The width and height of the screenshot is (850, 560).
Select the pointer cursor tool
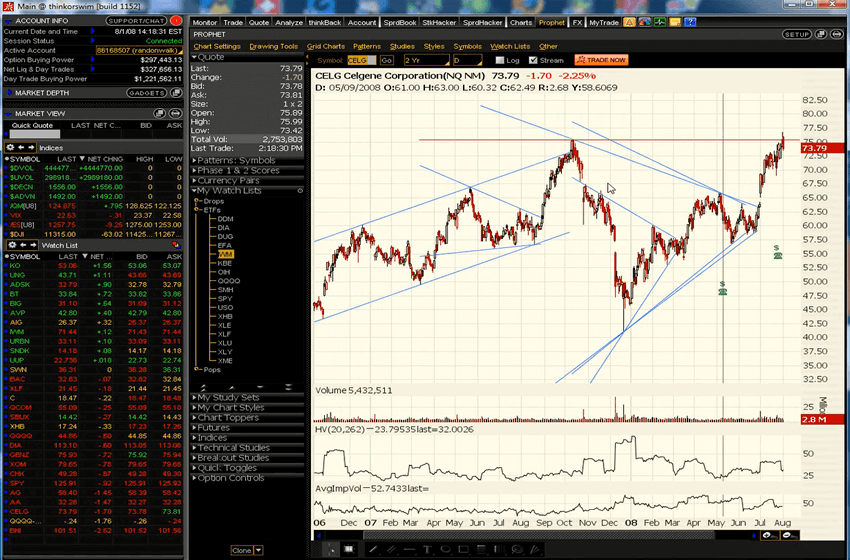tap(331, 549)
